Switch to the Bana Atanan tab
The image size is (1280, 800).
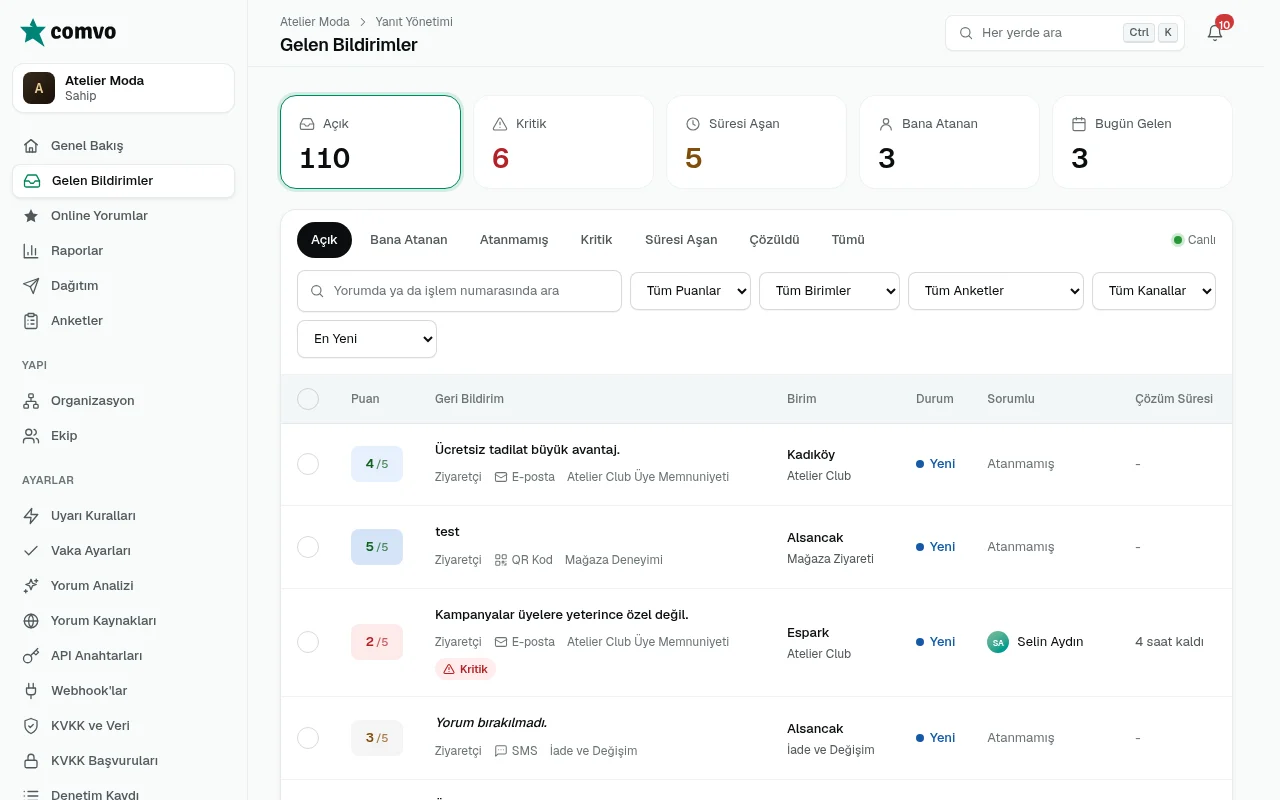tap(409, 240)
